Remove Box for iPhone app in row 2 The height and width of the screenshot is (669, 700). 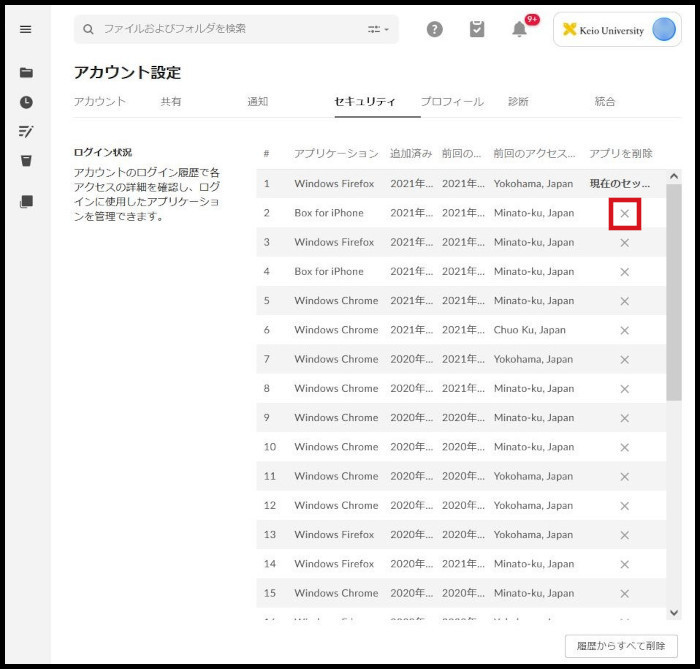[x=625, y=213]
